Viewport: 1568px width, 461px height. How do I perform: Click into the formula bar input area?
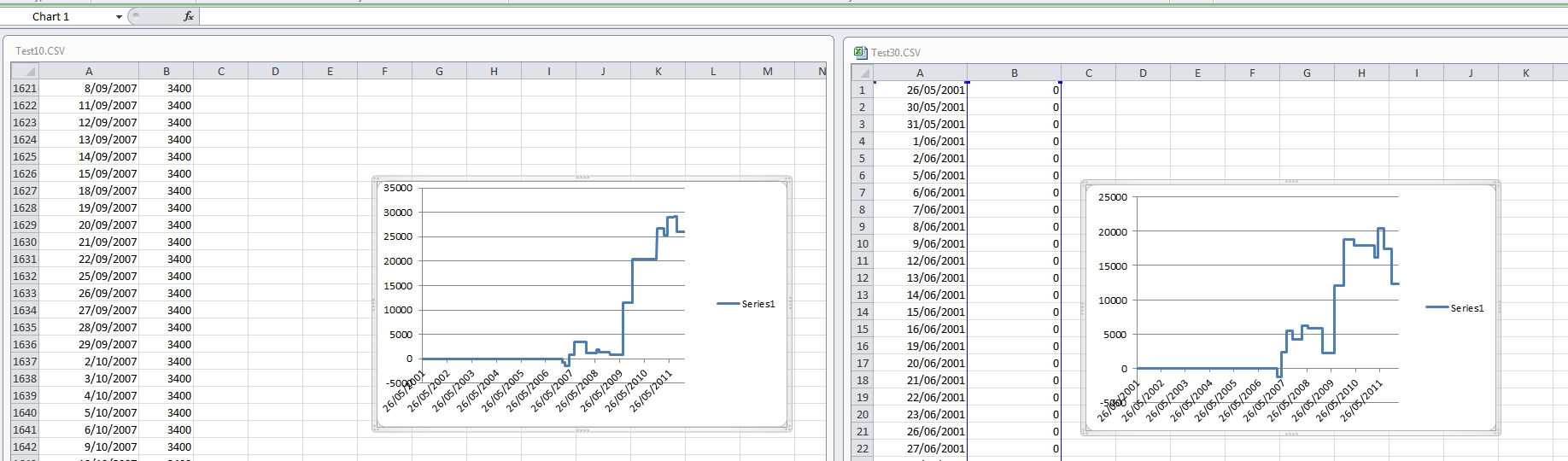883,16
